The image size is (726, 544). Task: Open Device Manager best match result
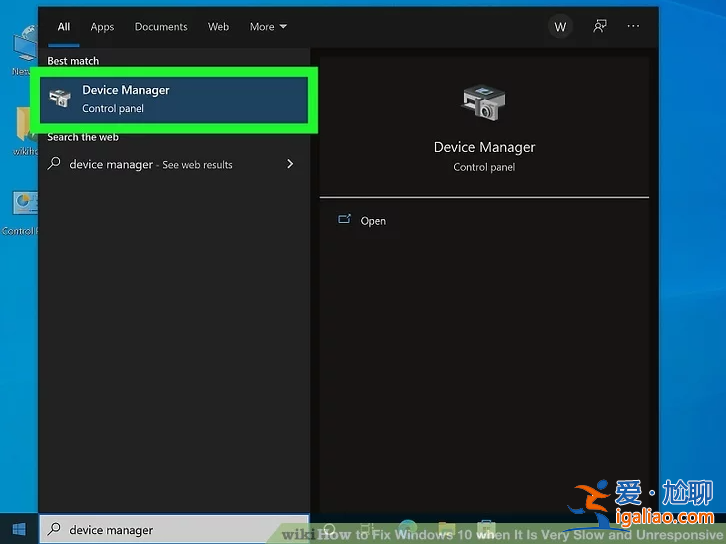[174, 100]
